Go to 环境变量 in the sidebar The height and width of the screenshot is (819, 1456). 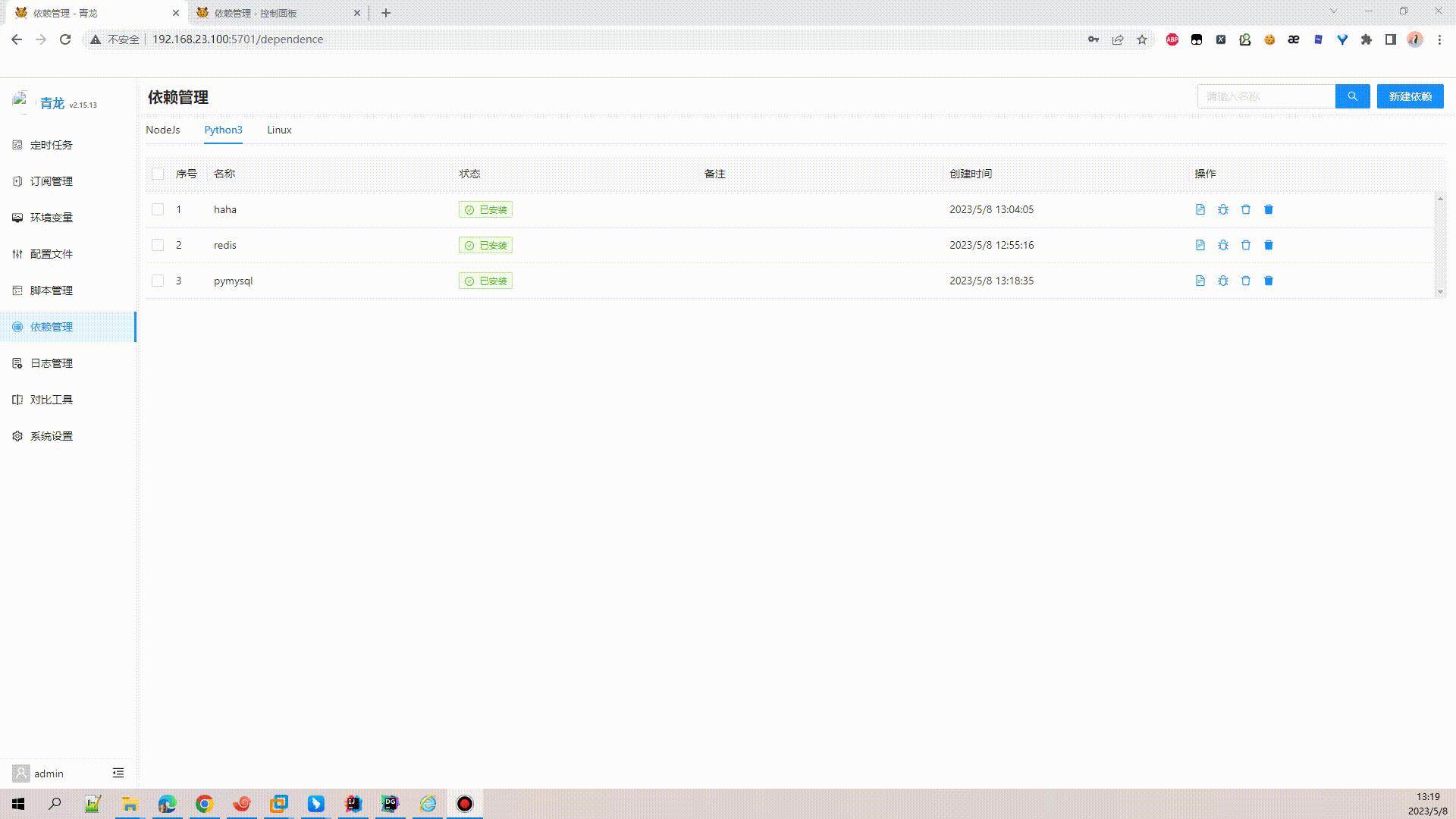pos(68,218)
